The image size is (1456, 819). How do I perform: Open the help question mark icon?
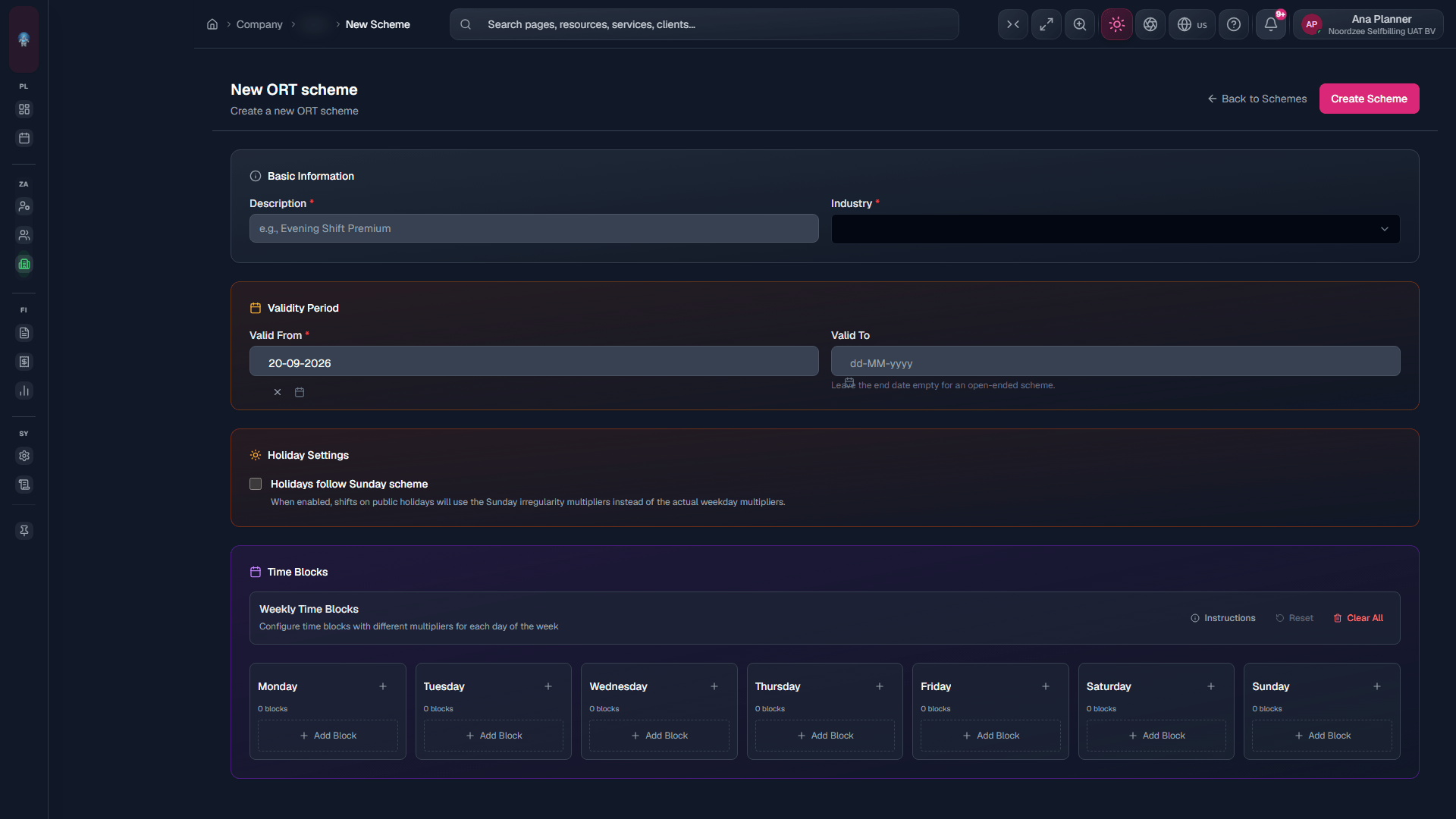click(x=1234, y=24)
